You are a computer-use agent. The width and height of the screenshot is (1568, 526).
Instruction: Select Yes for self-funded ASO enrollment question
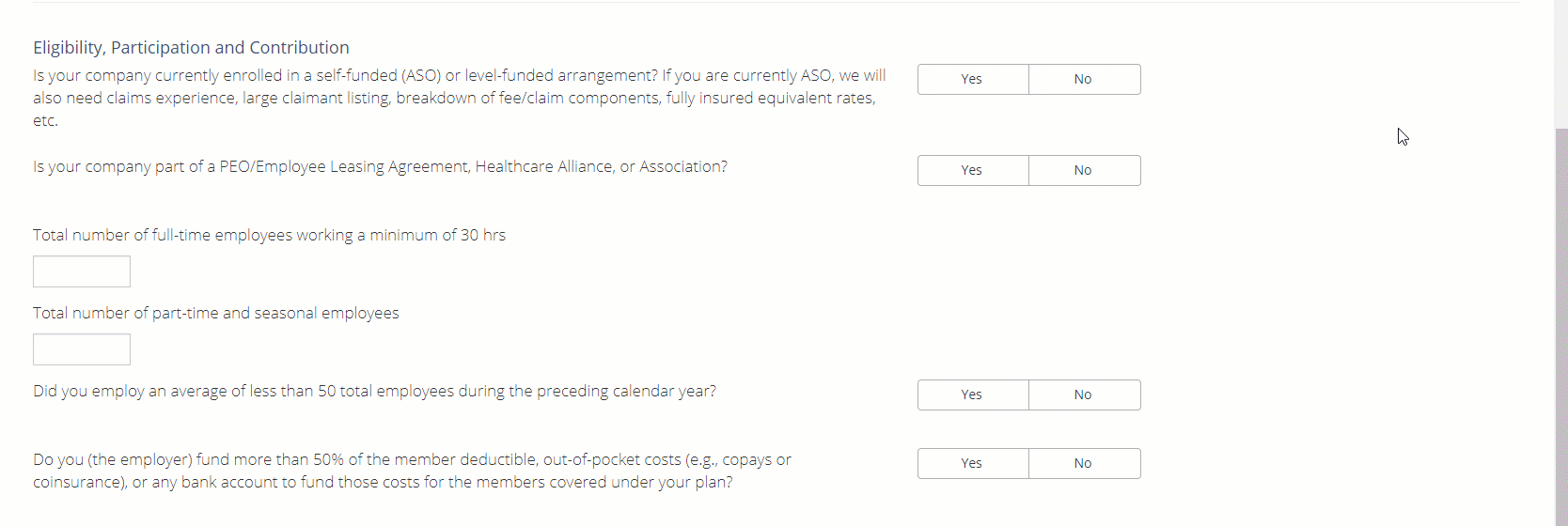pos(973,80)
